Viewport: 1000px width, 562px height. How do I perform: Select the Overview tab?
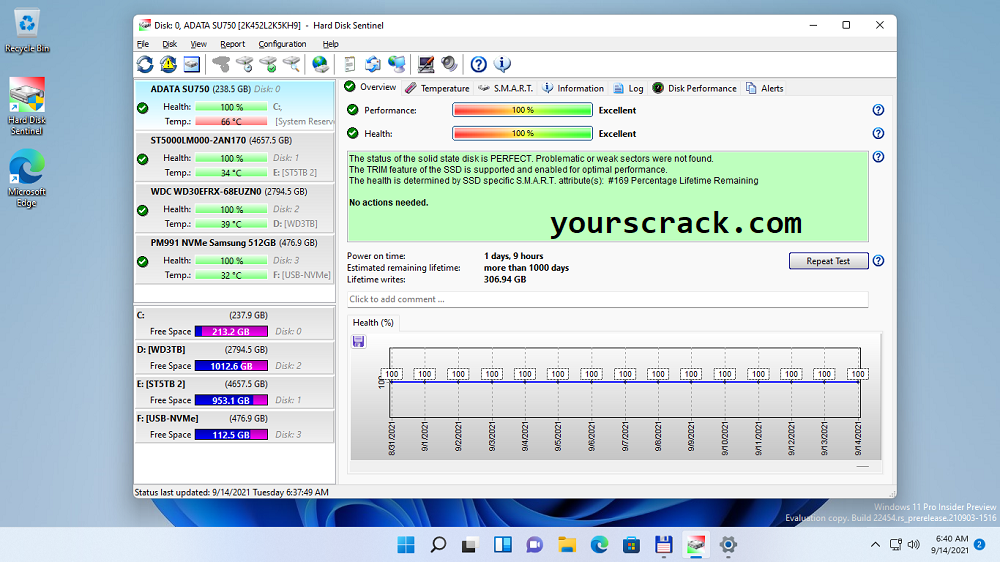(371, 87)
